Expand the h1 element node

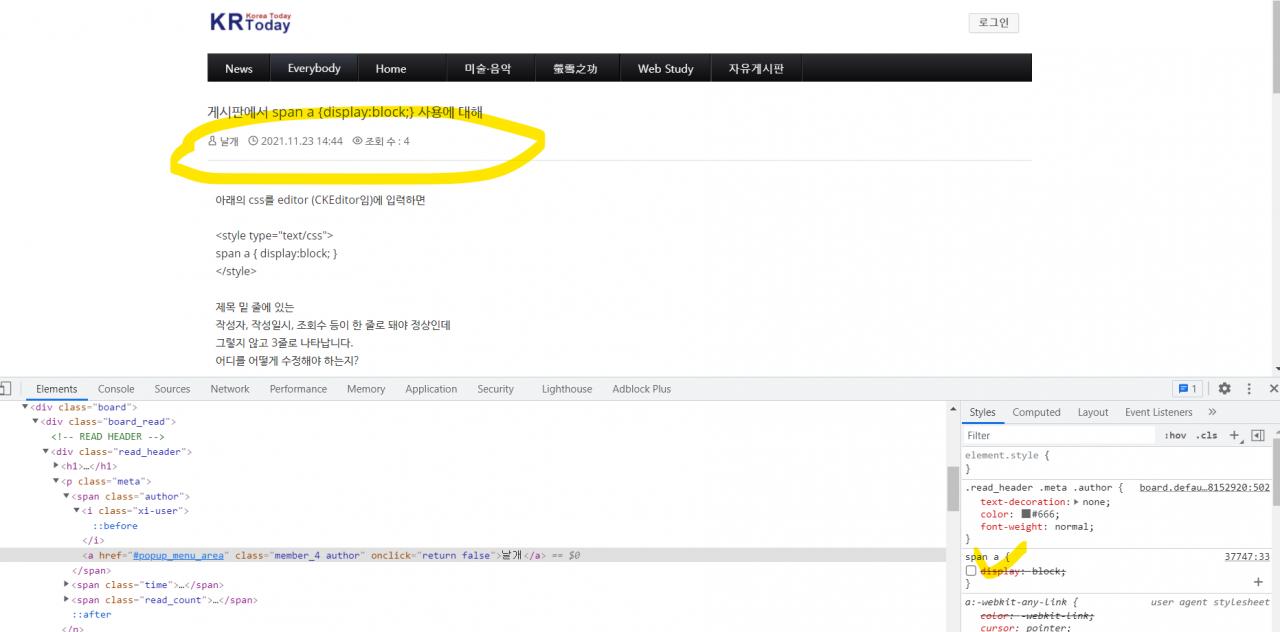[x=57, y=466]
